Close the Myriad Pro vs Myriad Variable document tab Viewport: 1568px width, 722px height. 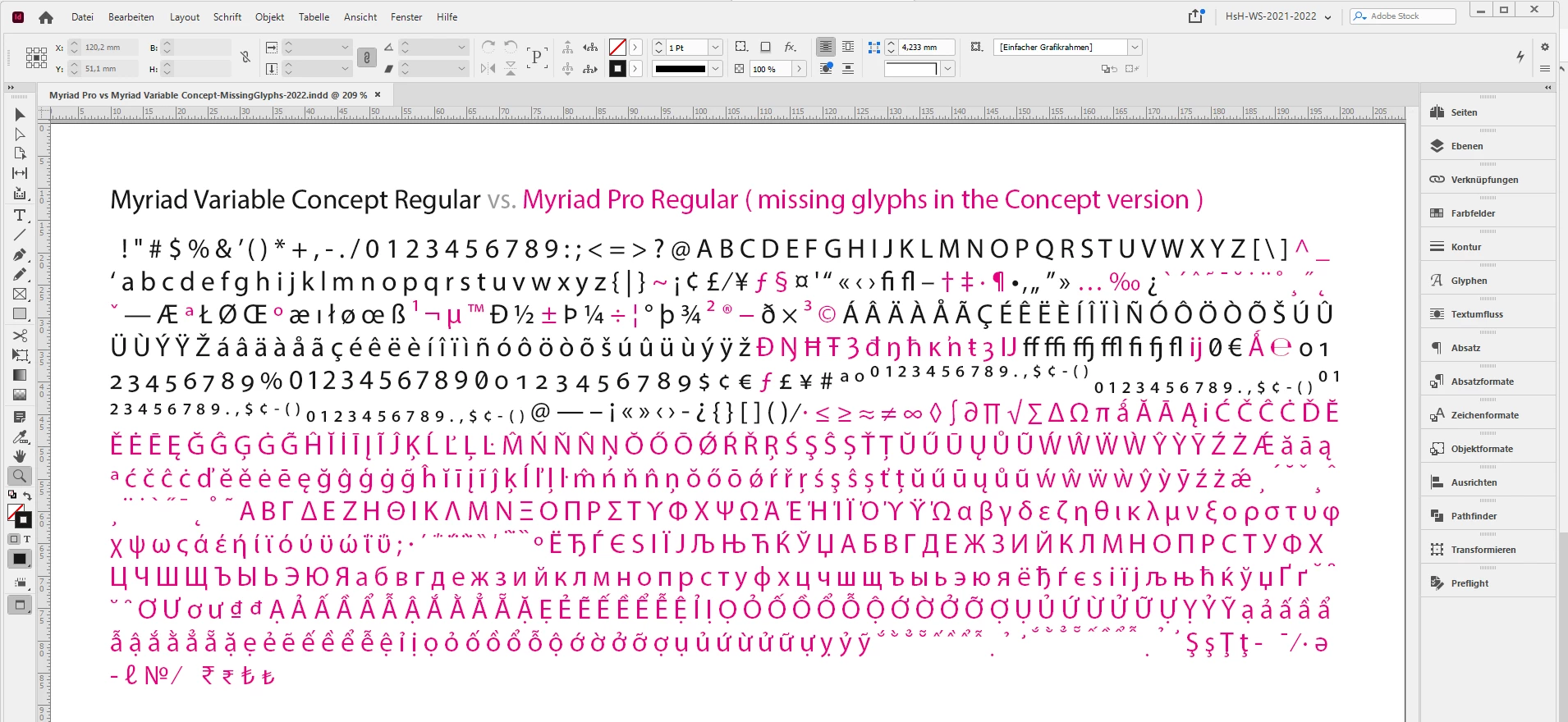click(377, 95)
